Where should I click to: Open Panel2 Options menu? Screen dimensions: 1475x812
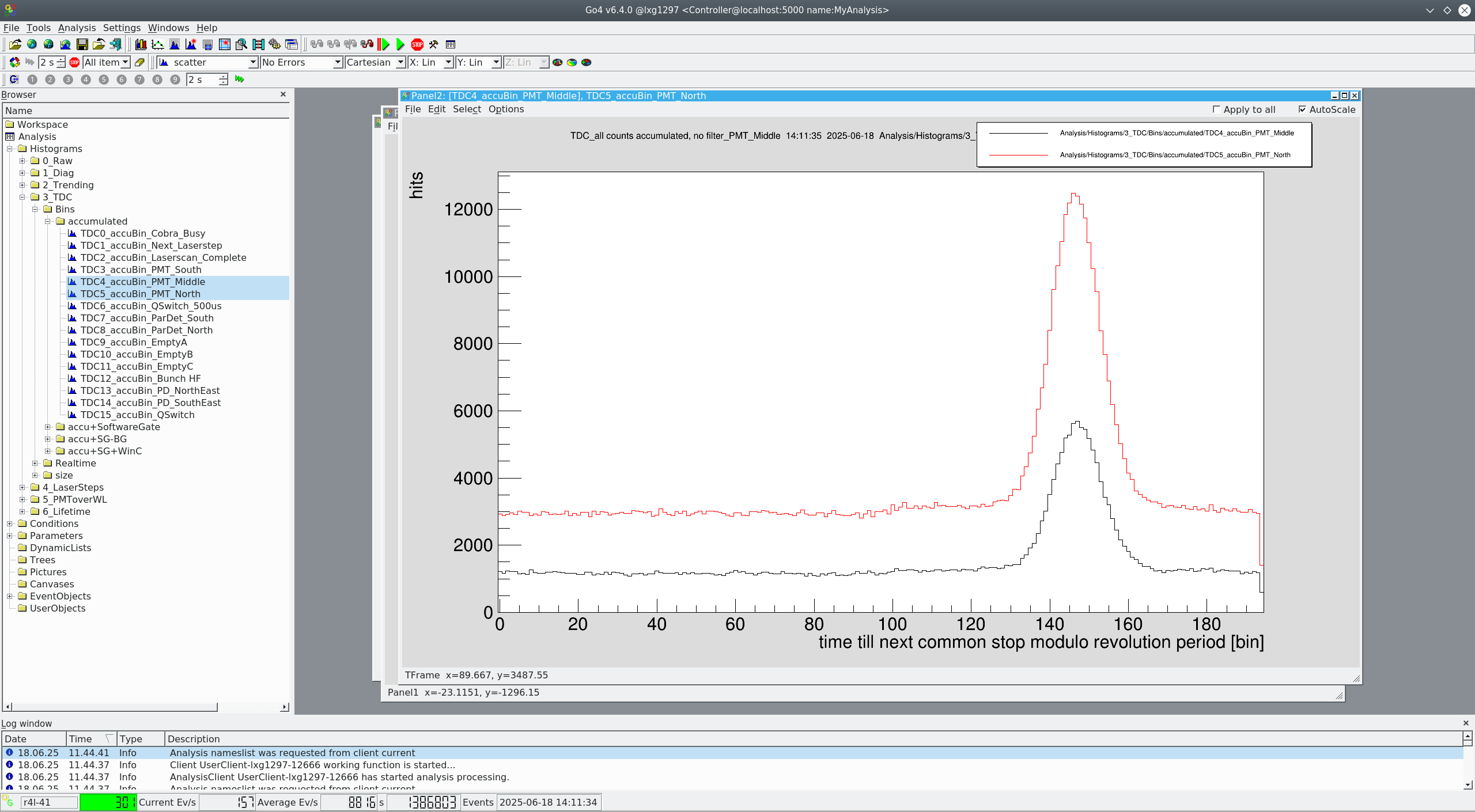click(x=506, y=109)
